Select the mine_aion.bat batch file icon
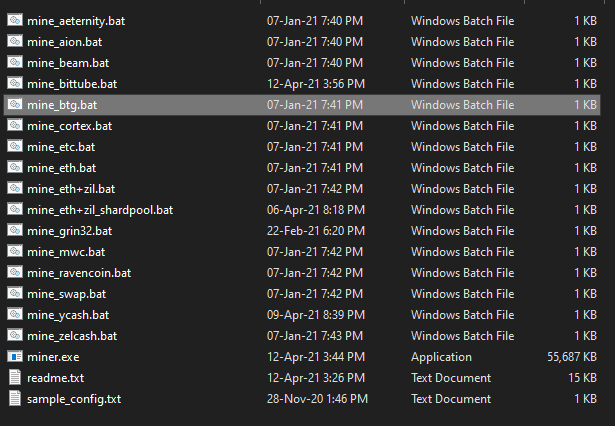 15,41
